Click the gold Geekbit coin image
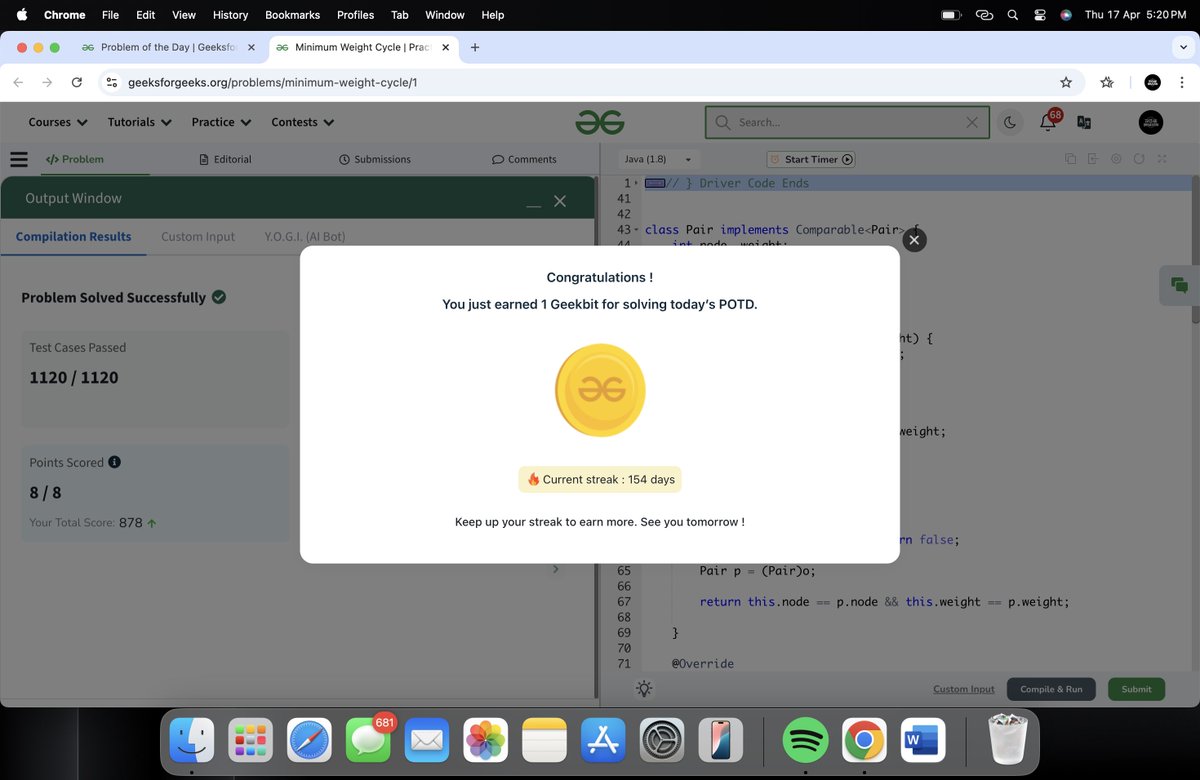Screen dimensions: 1200x780 600,390
